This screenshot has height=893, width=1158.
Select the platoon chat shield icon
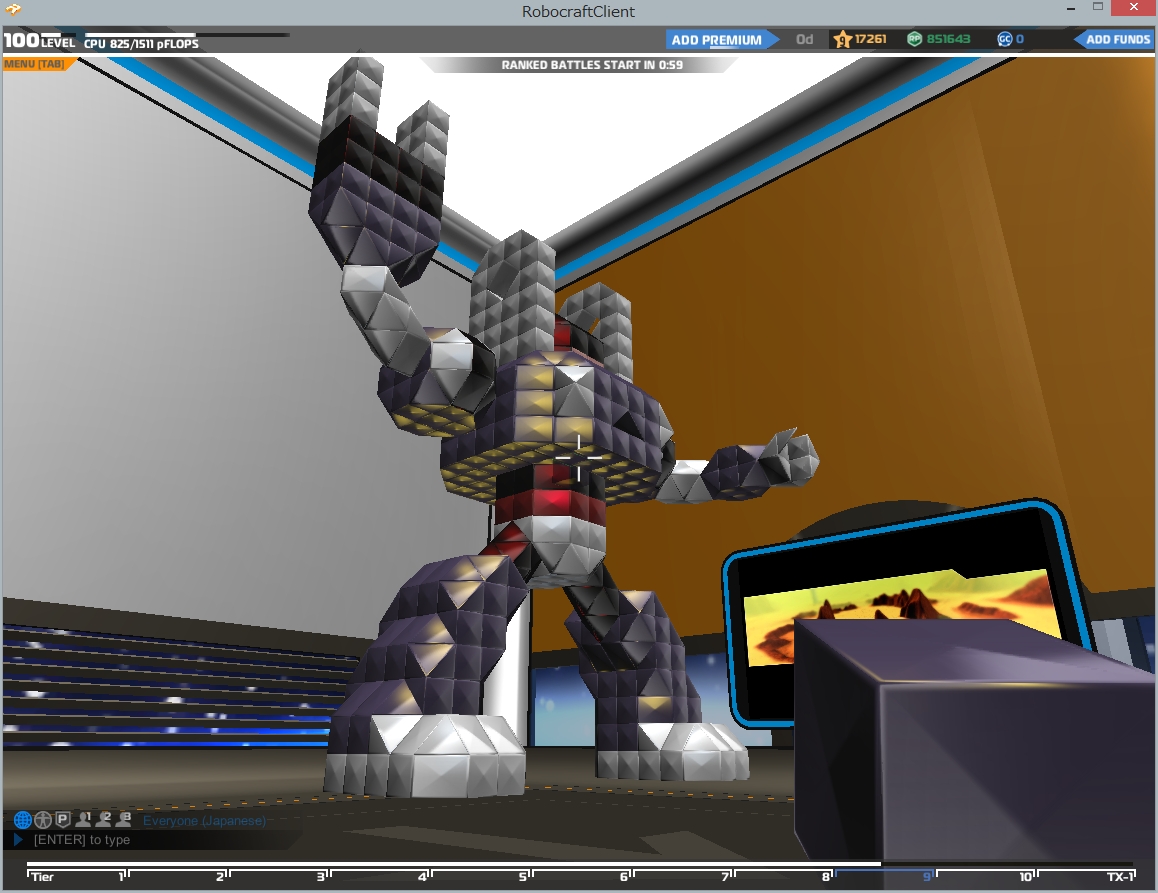pyautogui.click(x=63, y=818)
